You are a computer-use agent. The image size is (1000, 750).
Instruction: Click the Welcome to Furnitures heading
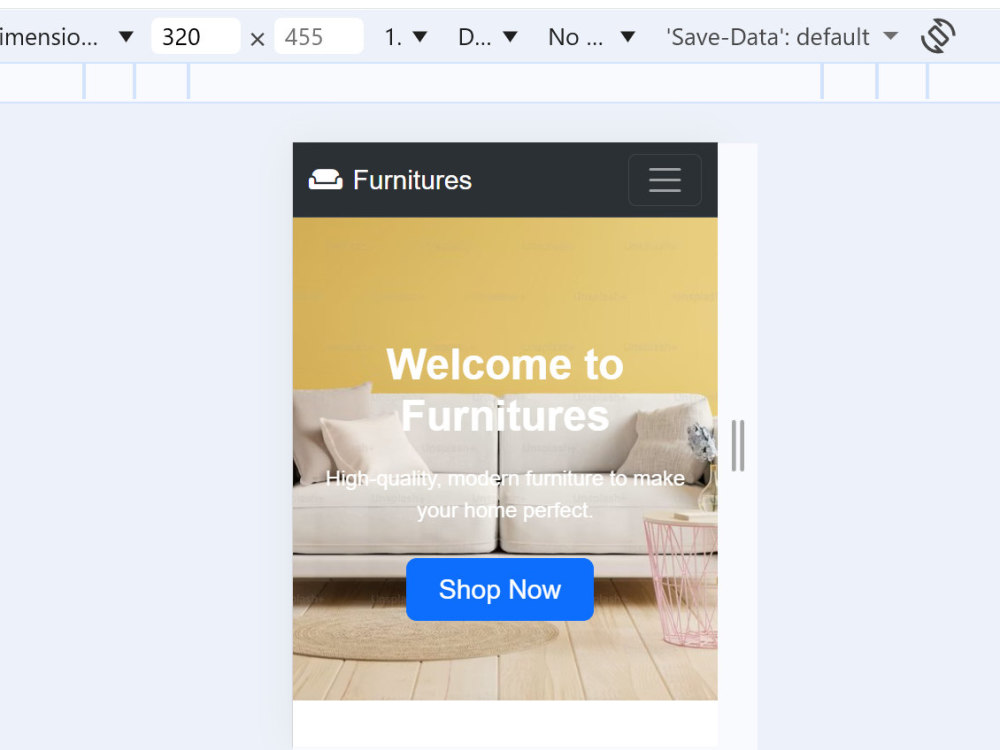505,390
